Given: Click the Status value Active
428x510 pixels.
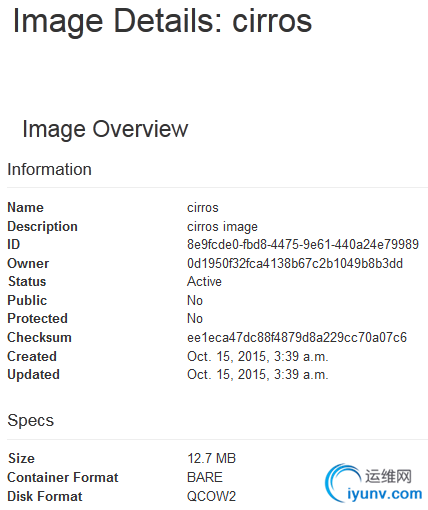Looking at the screenshot, I should coord(204,282).
